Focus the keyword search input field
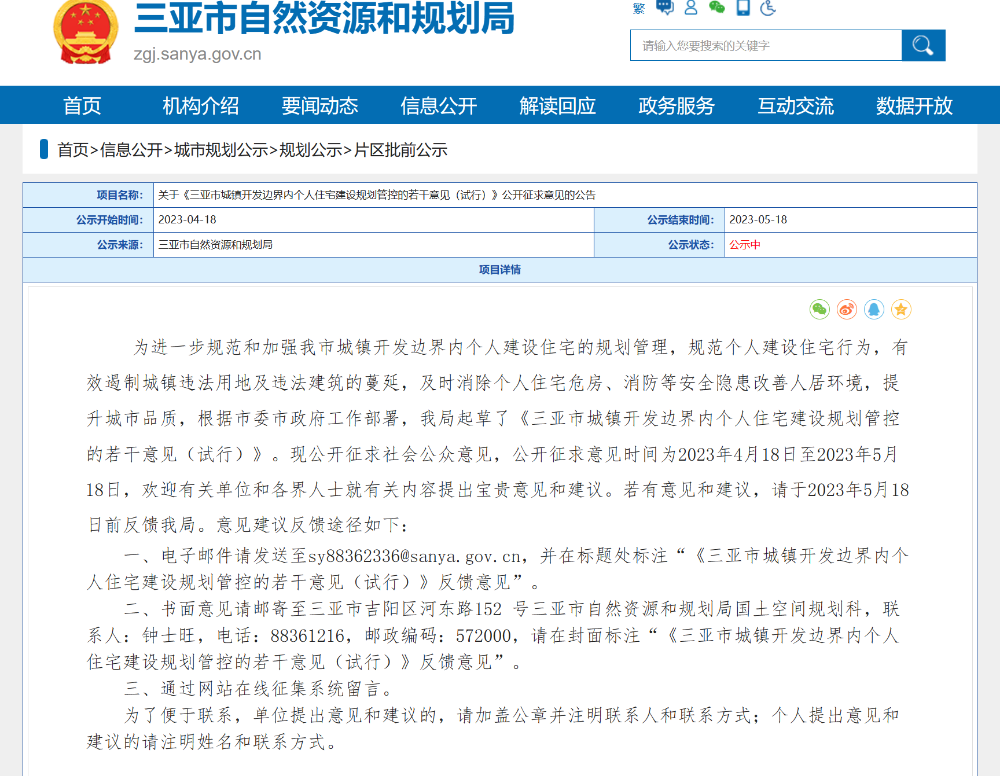 point(766,45)
